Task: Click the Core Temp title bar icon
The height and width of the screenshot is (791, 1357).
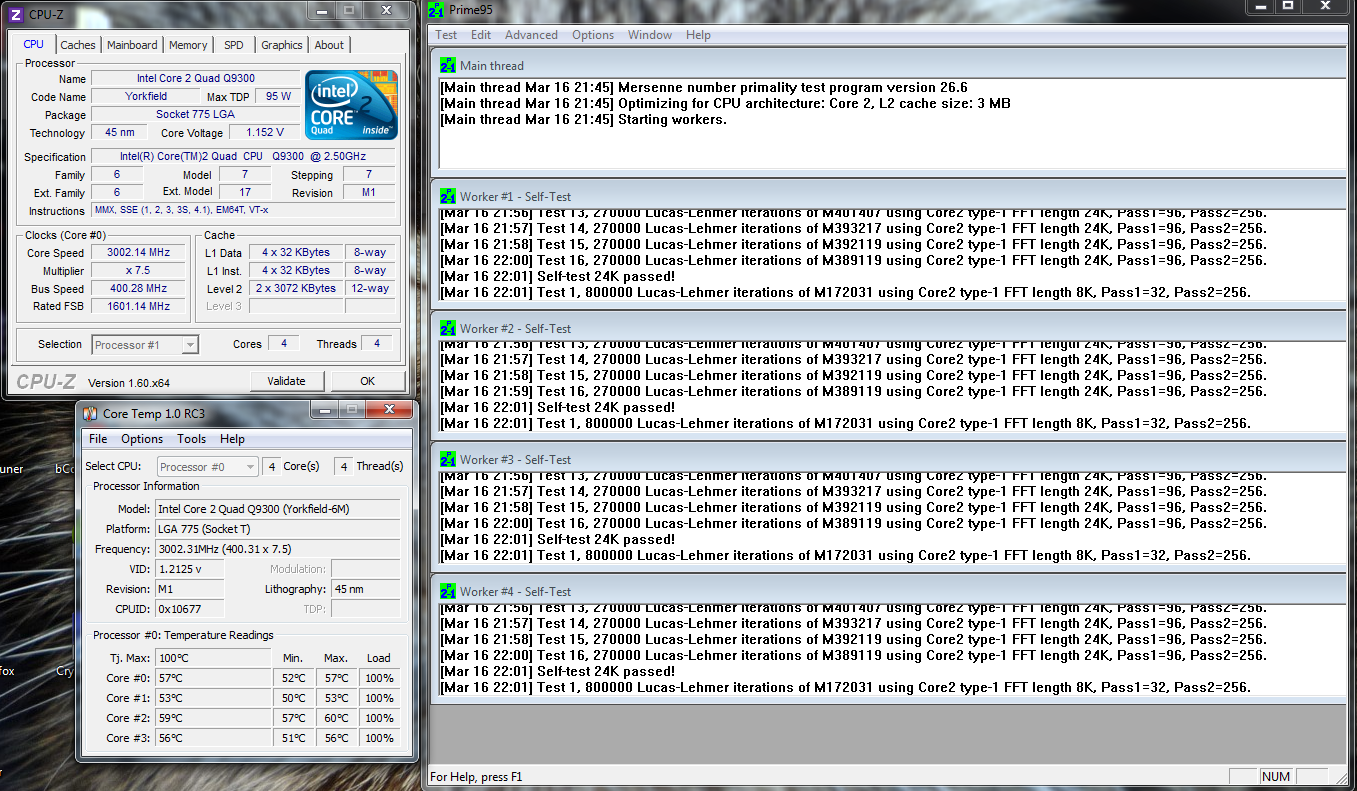Action: click(91, 413)
